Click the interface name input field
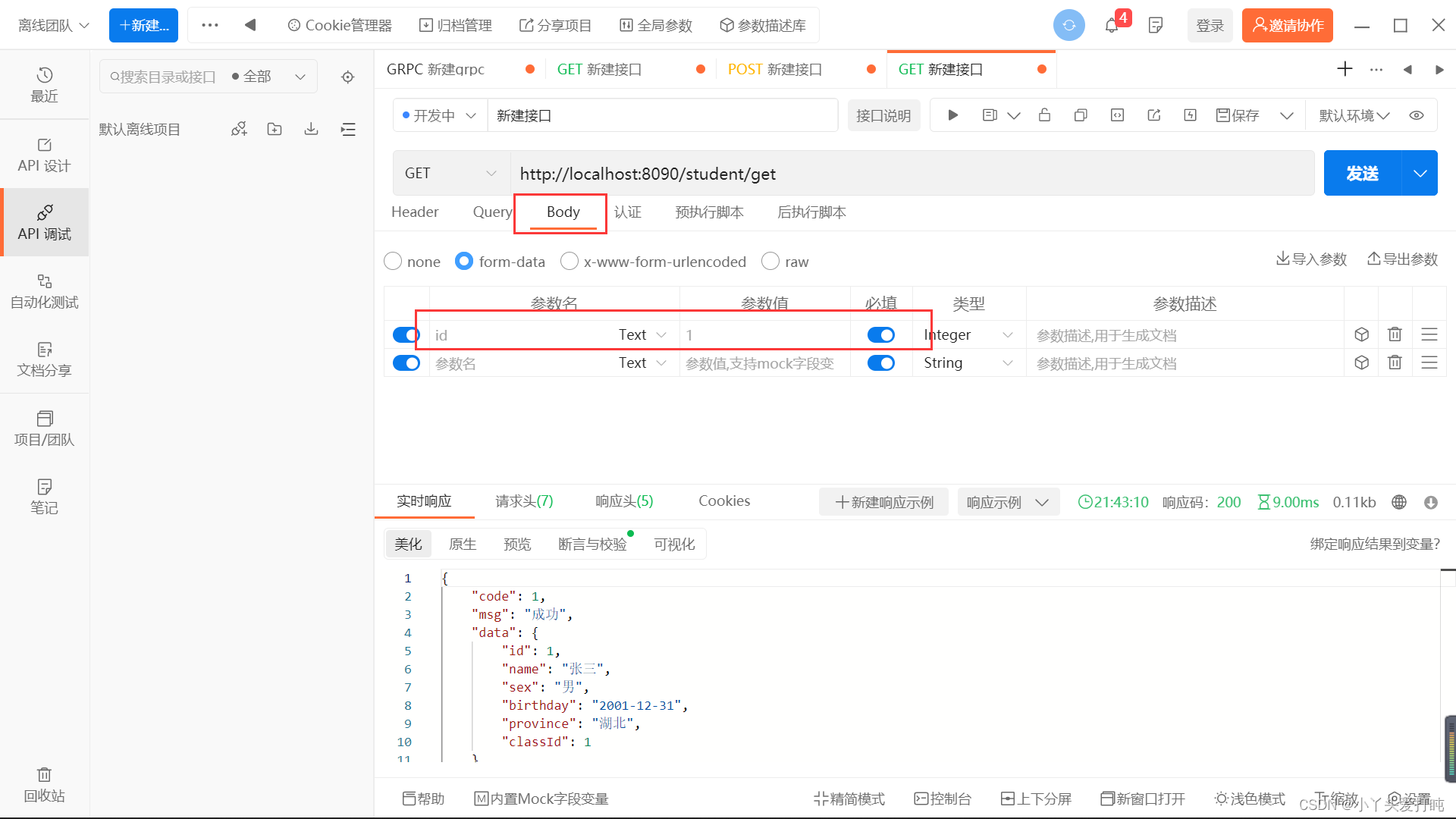Screen dimensions: 1456x819 pyautogui.click(x=663, y=115)
